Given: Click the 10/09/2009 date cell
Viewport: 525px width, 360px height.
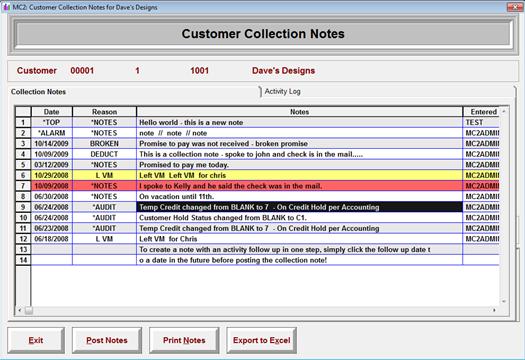Looking at the screenshot, I should point(52,154).
